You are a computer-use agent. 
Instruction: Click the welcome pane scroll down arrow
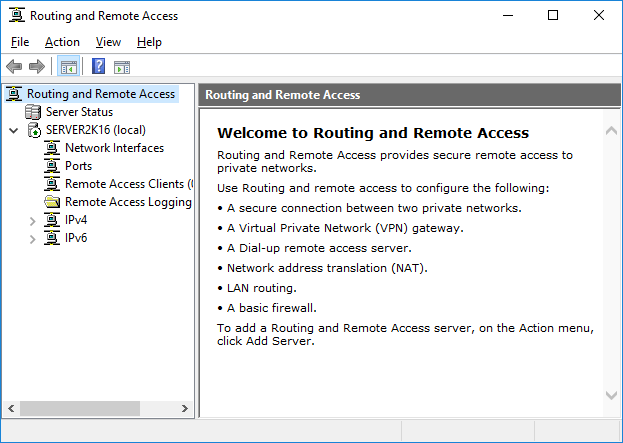611,395
